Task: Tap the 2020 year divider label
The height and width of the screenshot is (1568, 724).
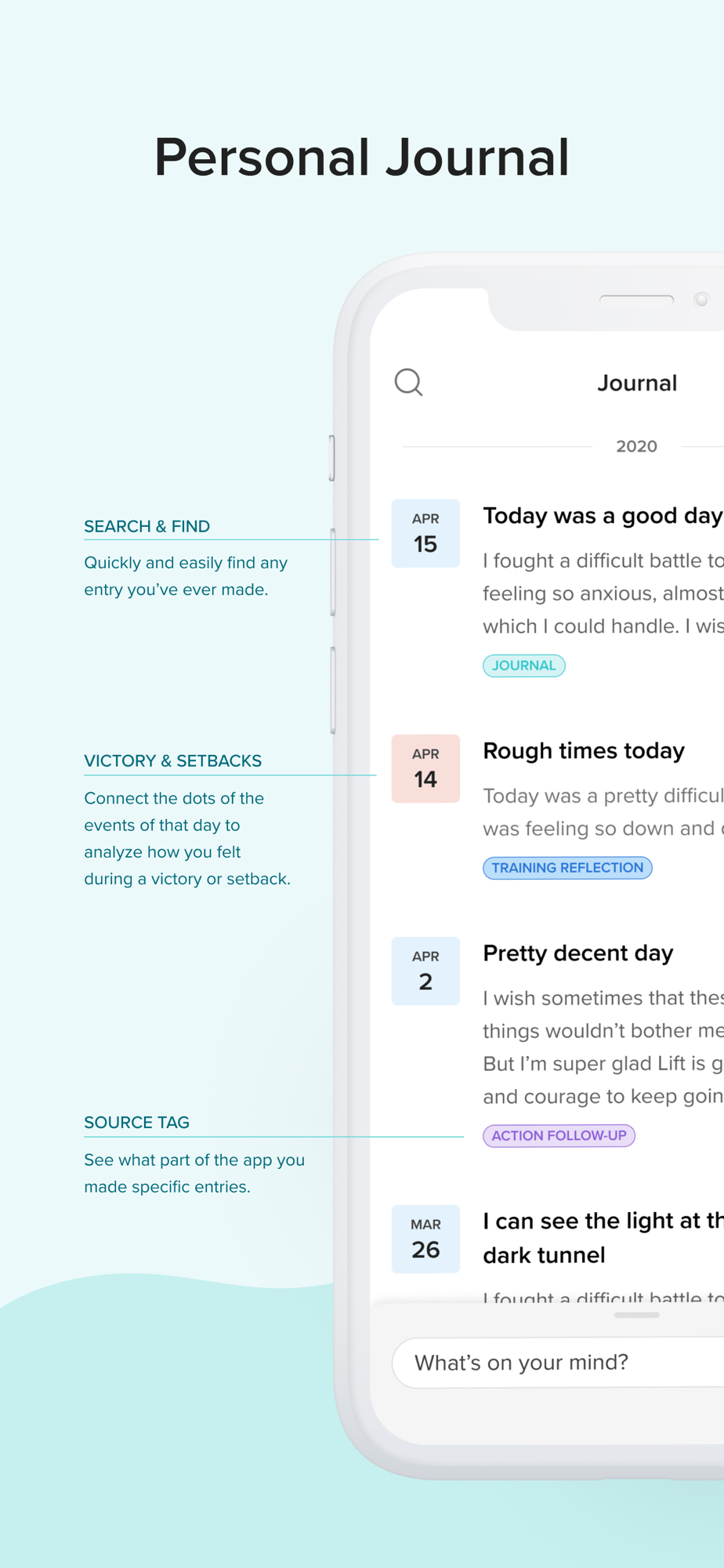Action: coord(636,447)
